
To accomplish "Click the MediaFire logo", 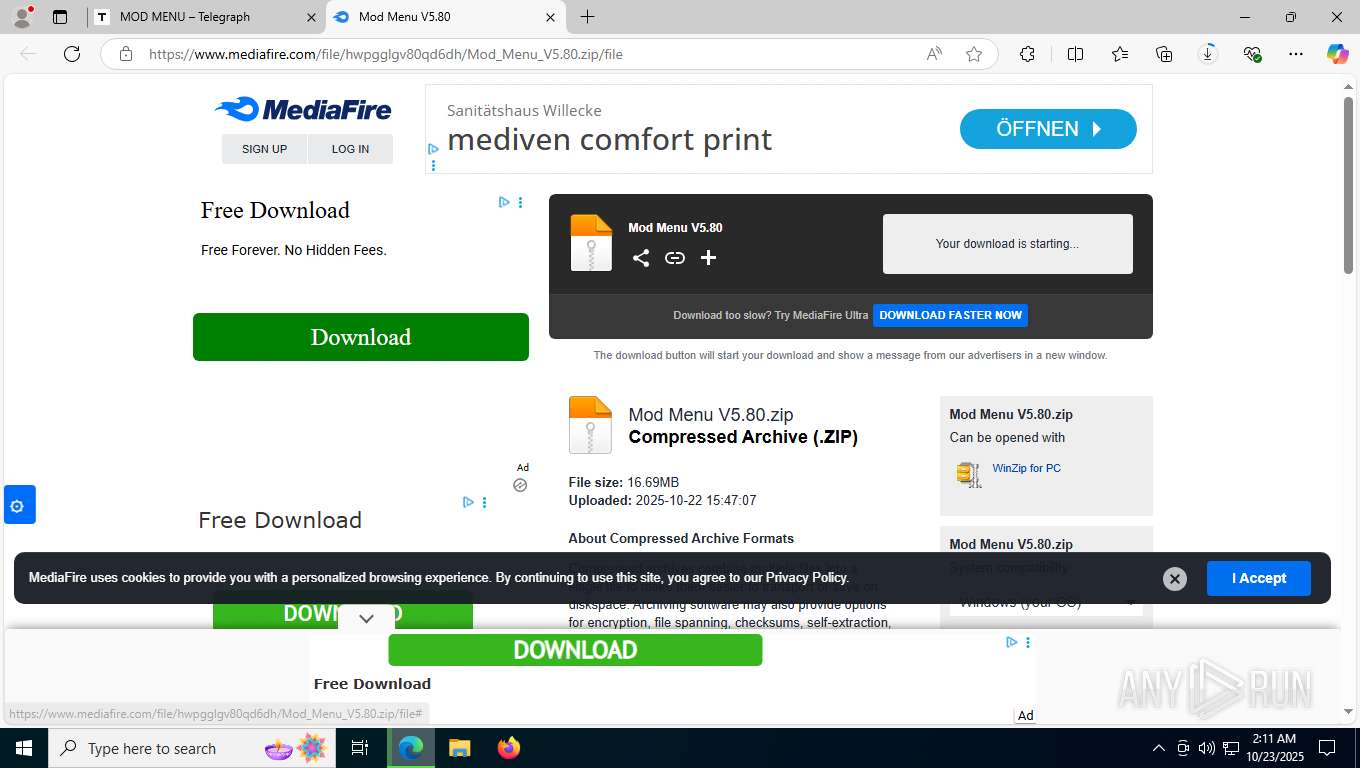I will tap(303, 109).
